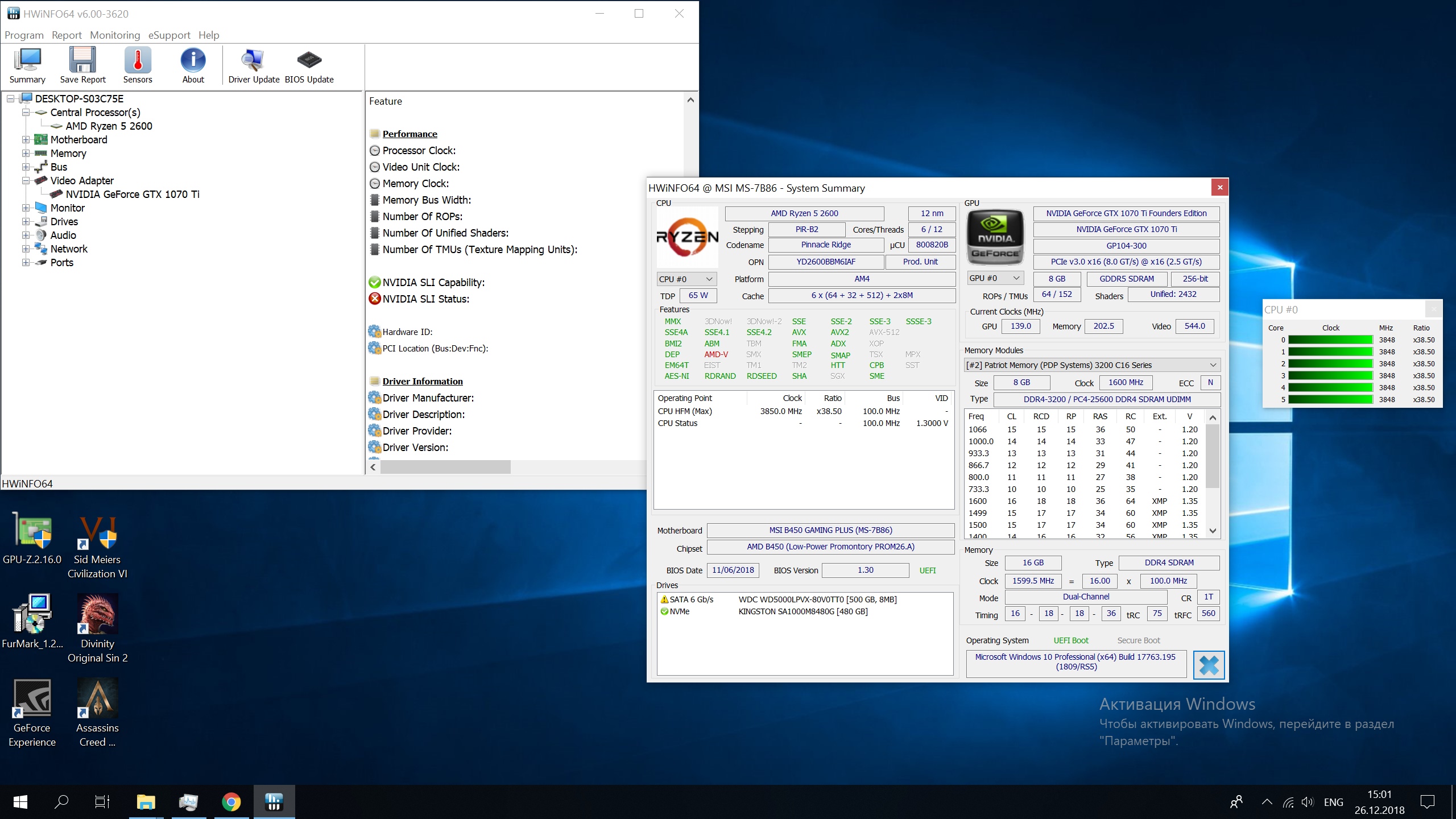Select AMD Ryzen 5 2600 in tree
Screen dimensions: 1456x819
109,126
